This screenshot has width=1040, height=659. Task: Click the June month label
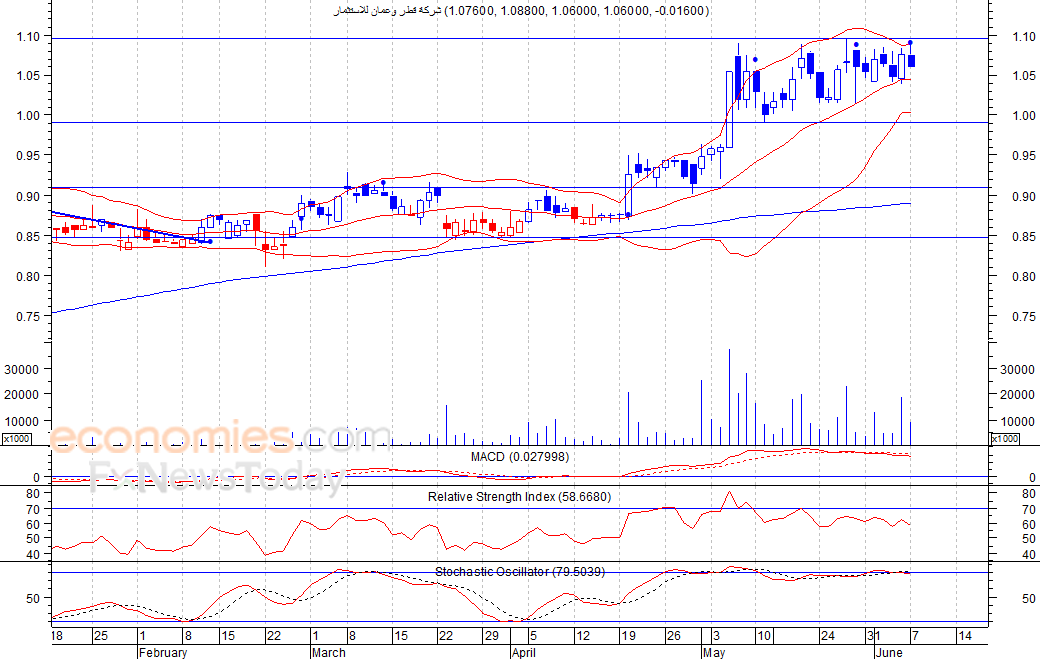[889, 652]
